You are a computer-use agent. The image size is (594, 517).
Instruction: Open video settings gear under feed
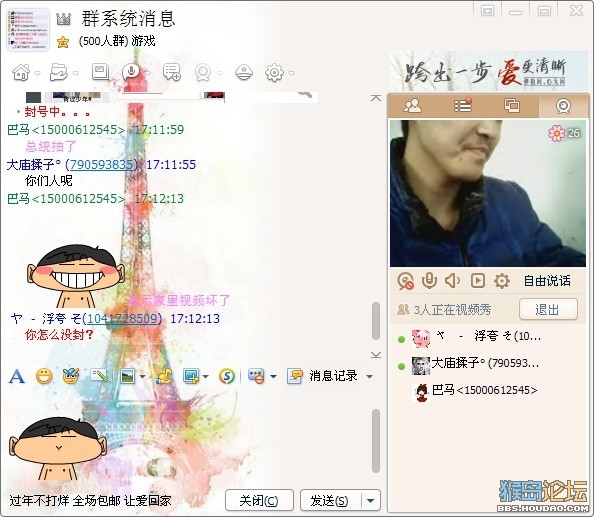coord(502,281)
